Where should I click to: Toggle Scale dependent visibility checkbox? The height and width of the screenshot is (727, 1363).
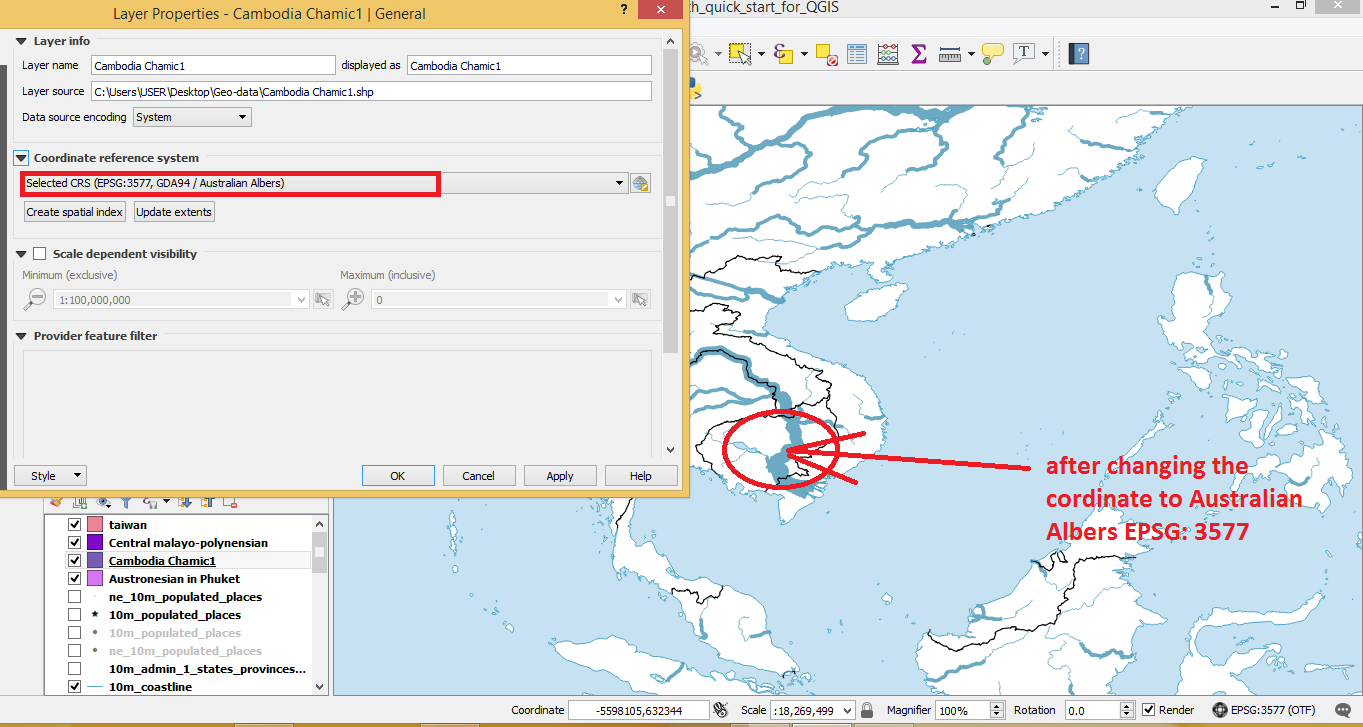pos(40,254)
